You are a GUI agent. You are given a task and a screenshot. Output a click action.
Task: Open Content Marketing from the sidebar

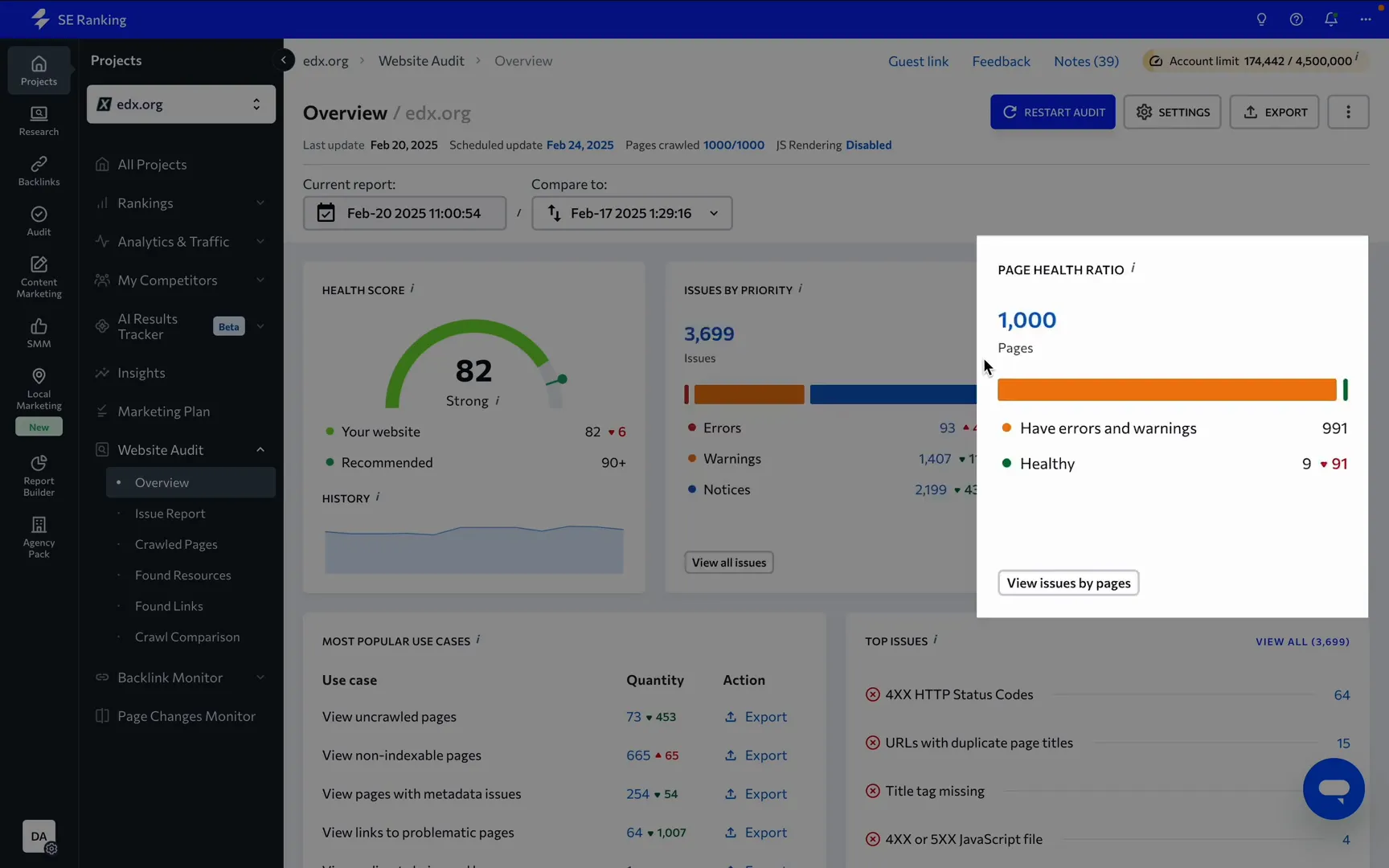(38, 276)
